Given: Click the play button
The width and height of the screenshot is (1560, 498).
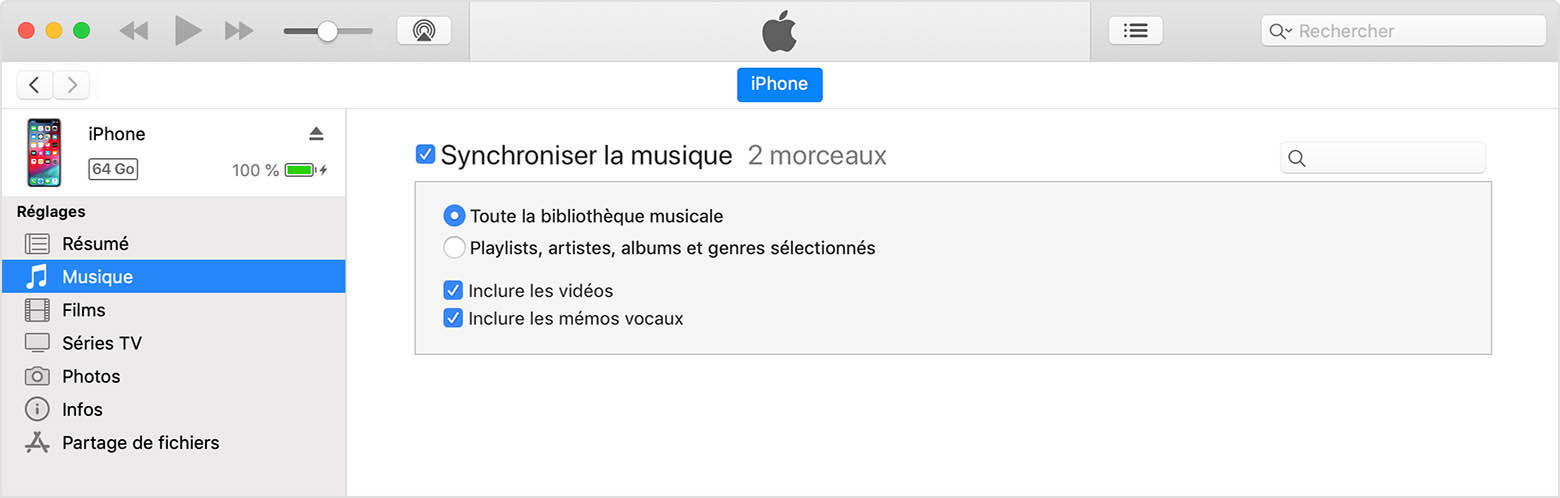Looking at the screenshot, I should pyautogui.click(x=188, y=31).
